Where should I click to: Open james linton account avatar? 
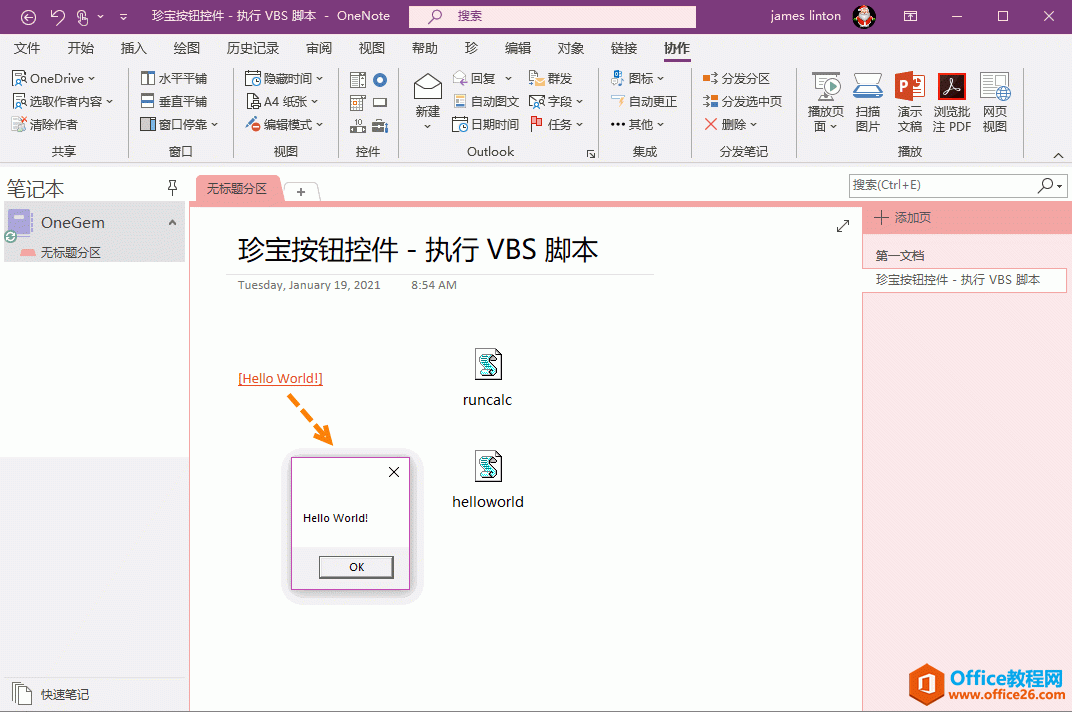(x=864, y=16)
